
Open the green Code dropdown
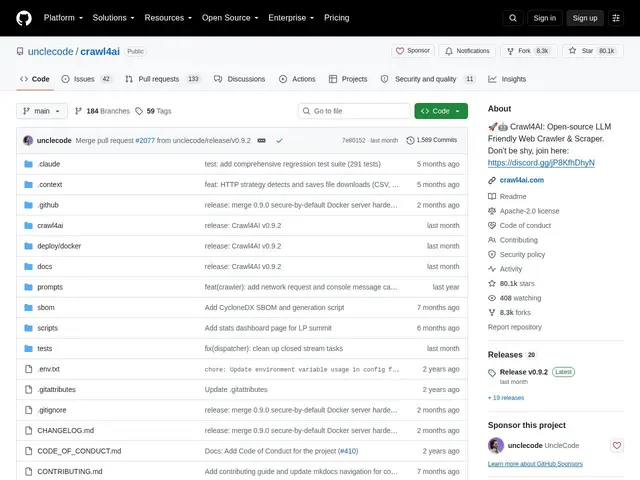point(441,111)
